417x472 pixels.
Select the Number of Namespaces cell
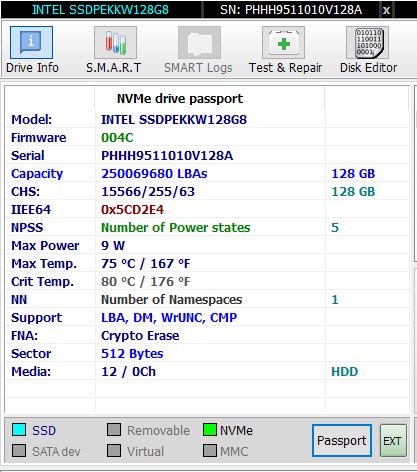[x=172, y=300]
